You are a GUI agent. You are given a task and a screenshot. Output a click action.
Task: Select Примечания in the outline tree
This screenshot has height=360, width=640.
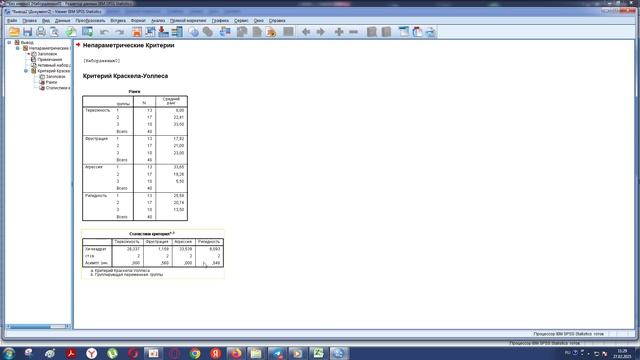50,60
